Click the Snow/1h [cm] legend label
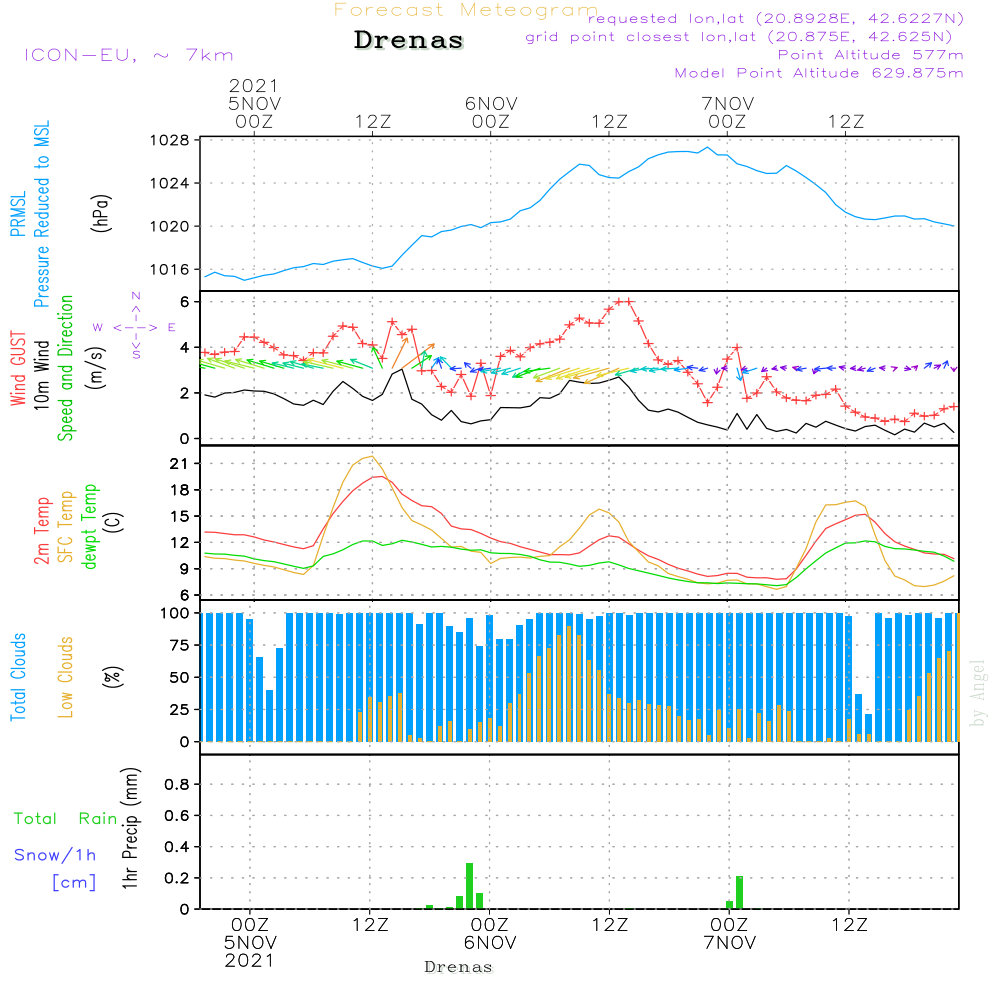Image resolution: width=1000 pixels, height=1000 pixels. (x=55, y=868)
